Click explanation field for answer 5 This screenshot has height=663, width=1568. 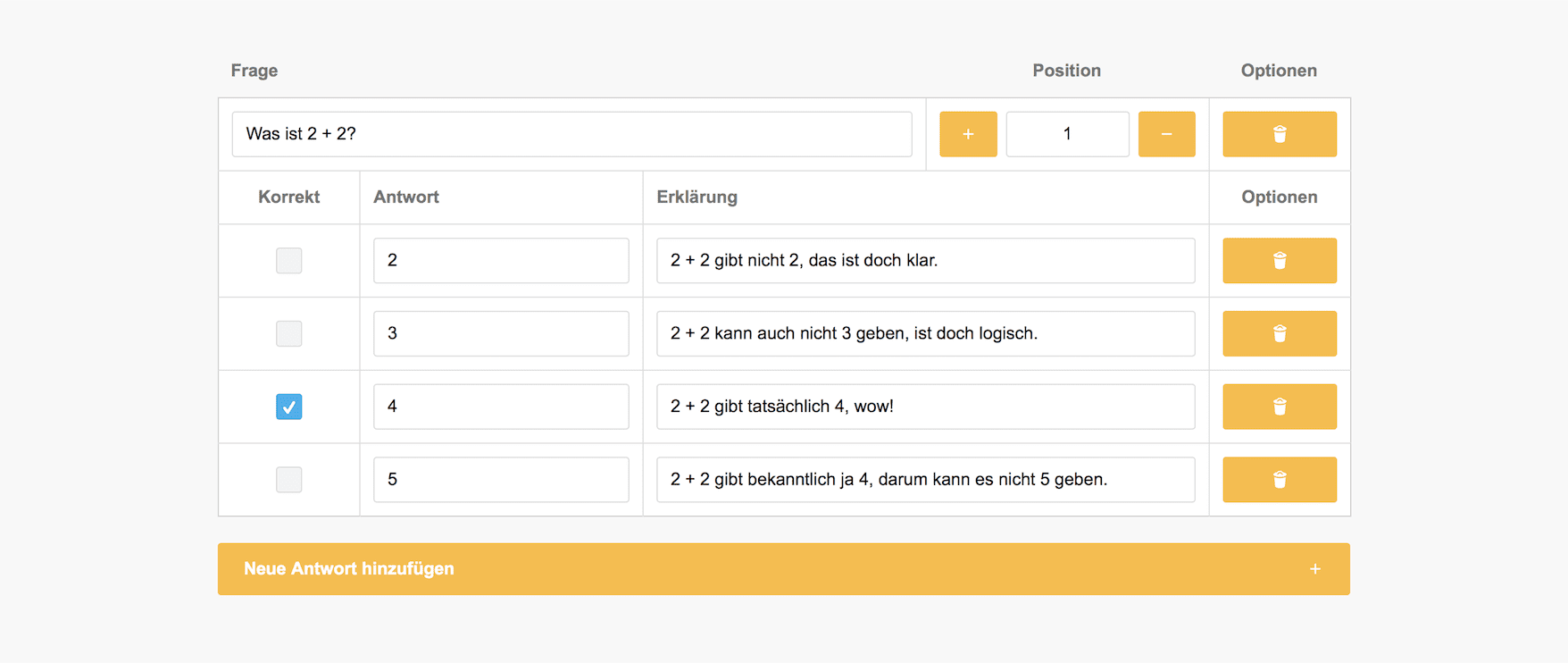[925, 480]
